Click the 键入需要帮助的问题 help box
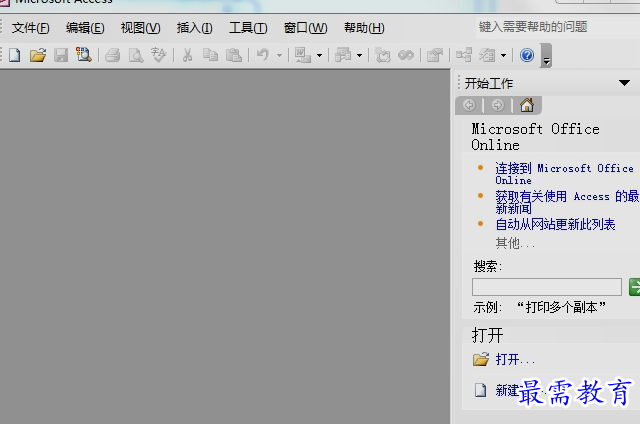Viewport: 640px width, 424px height. click(558, 27)
